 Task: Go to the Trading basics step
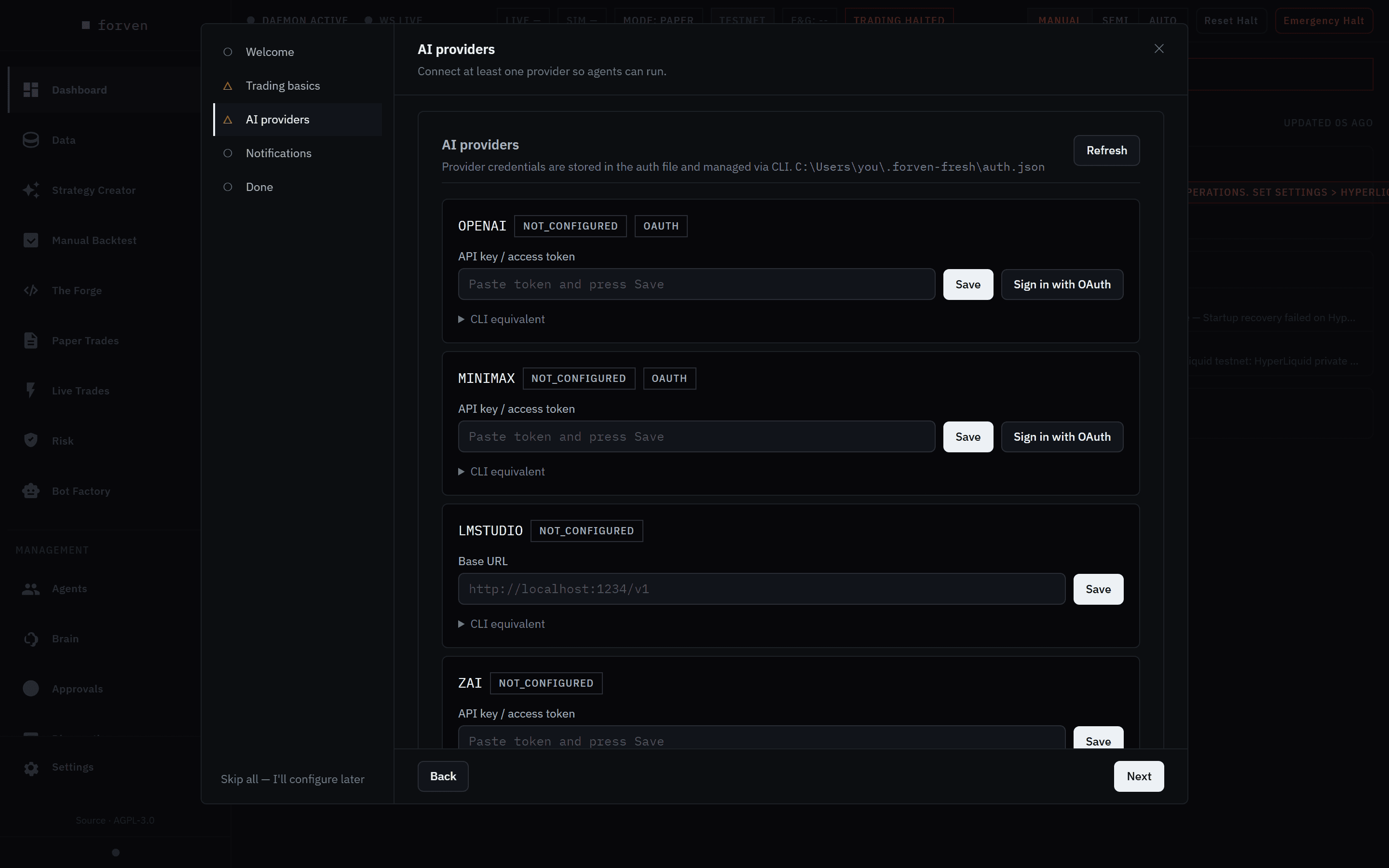tap(298, 85)
